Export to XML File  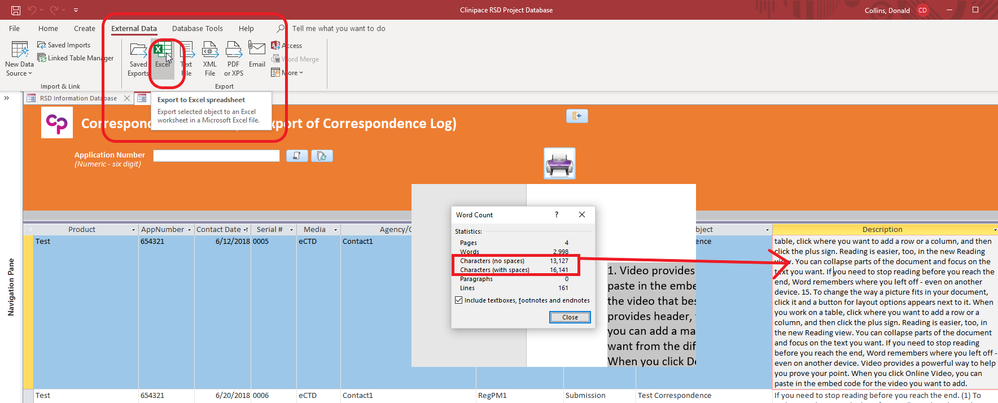(210, 59)
